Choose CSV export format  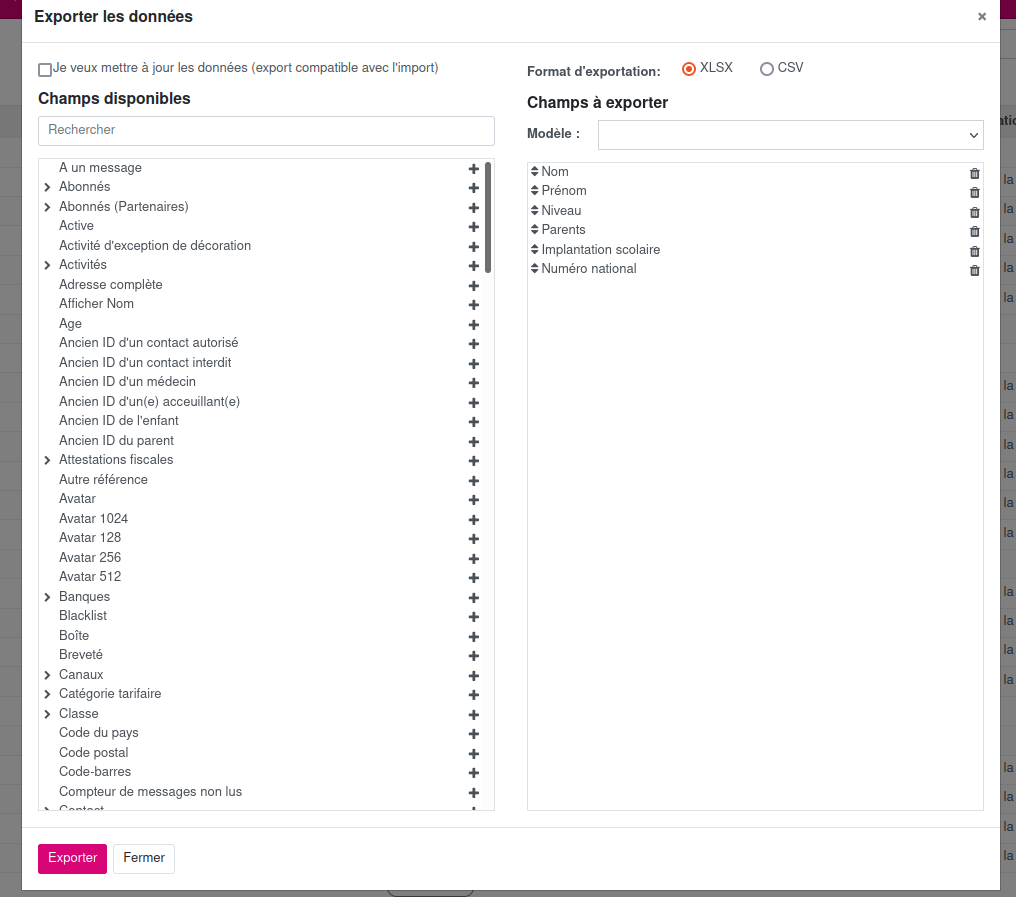pyautogui.click(x=767, y=69)
